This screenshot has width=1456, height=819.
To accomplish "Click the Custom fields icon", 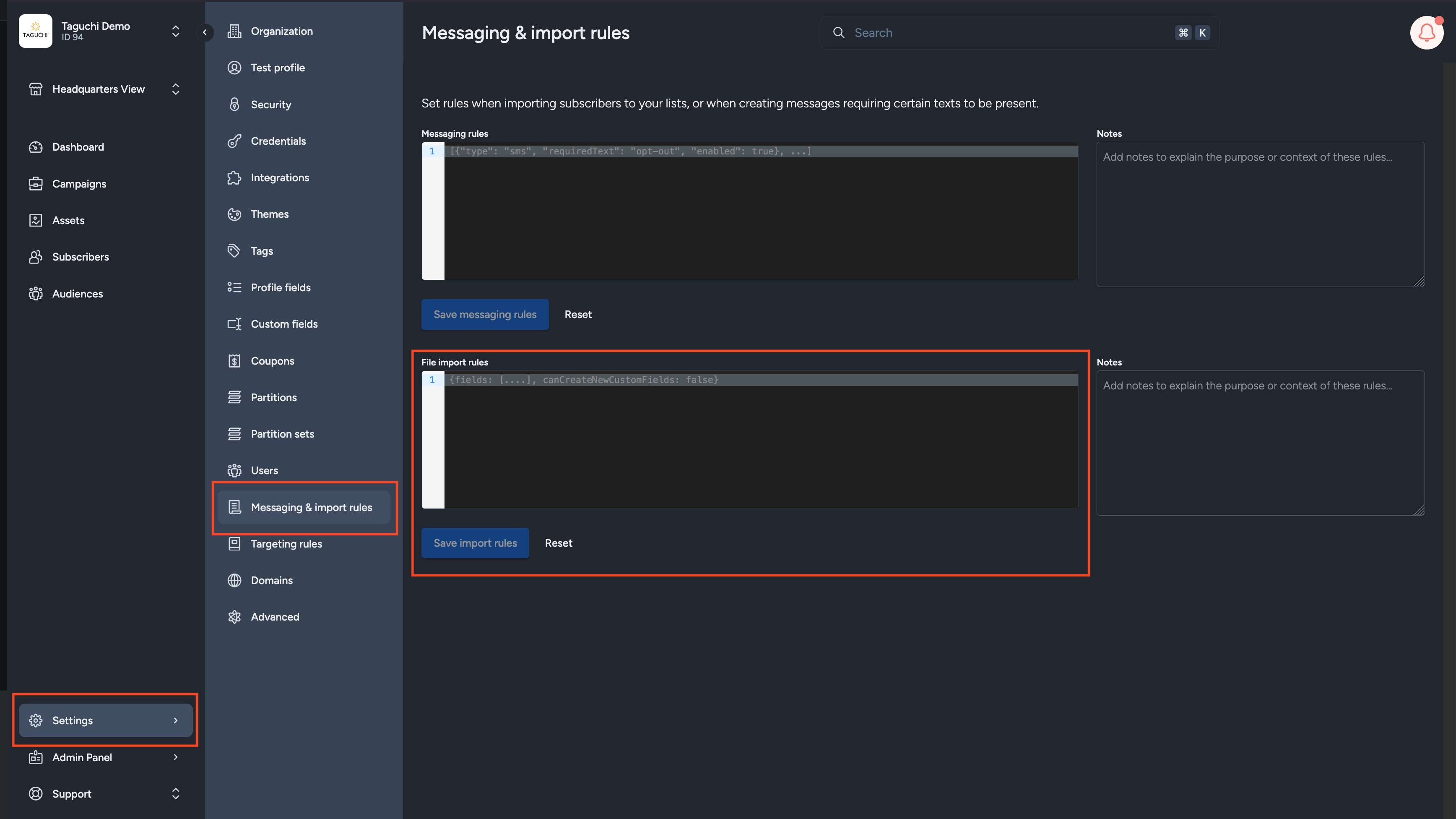I will click(234, 324).
